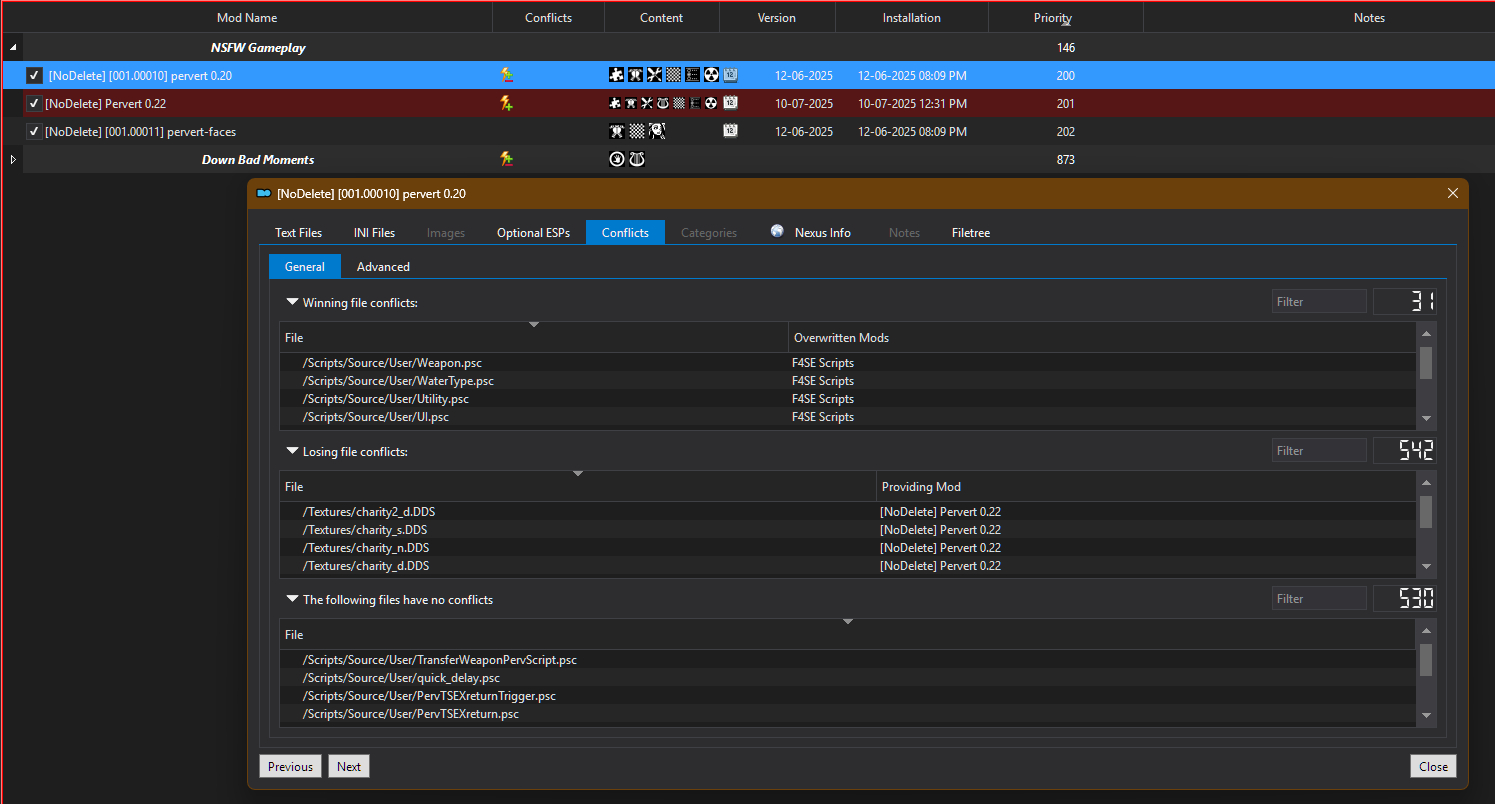Open the INI Files tab
This screenshot has height=804, width=1495.
374,232
